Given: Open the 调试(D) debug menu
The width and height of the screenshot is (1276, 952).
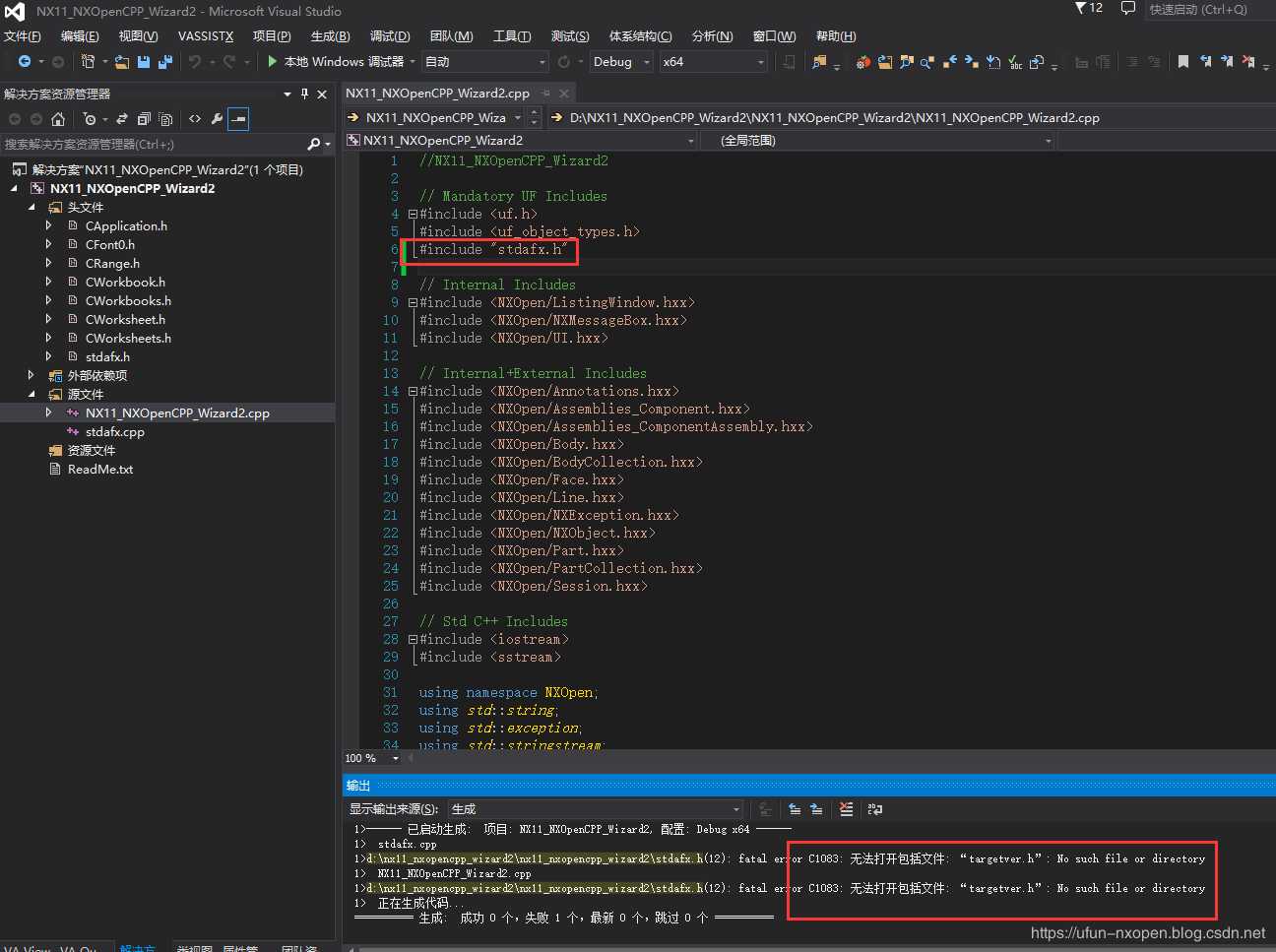Looking at the screenshot, I should click(390, 35).
